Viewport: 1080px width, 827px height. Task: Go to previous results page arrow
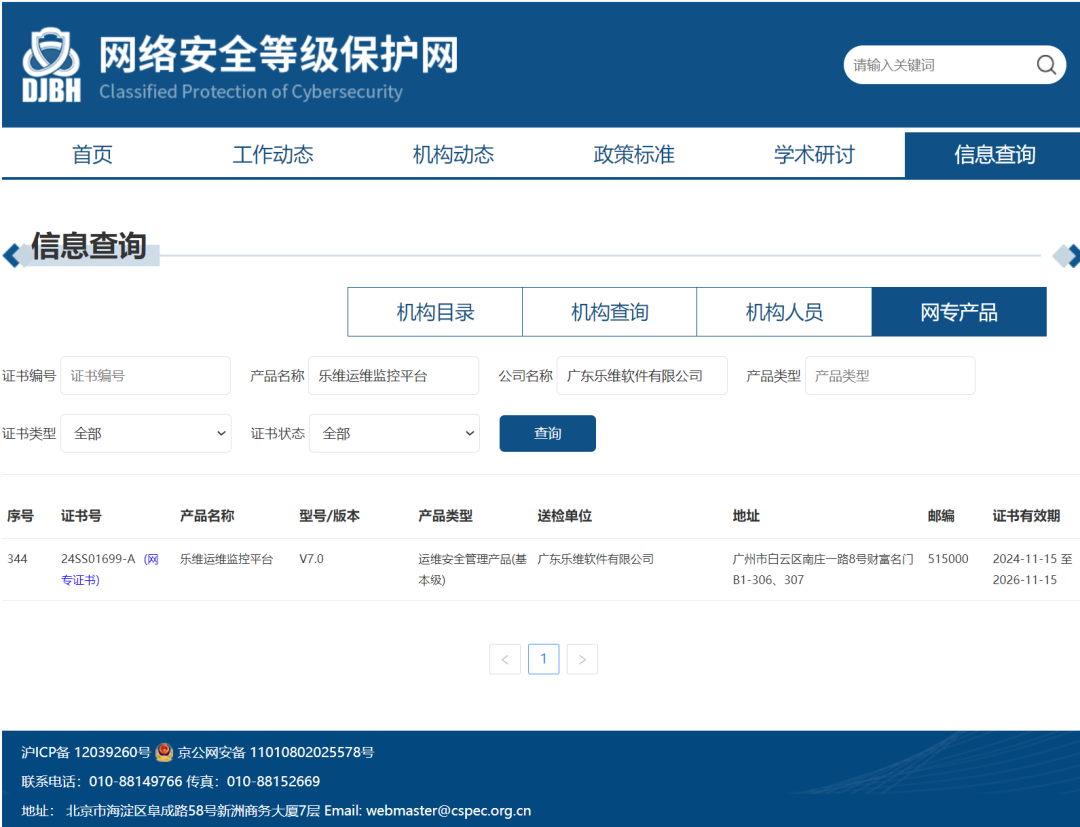tap(505, 659)
